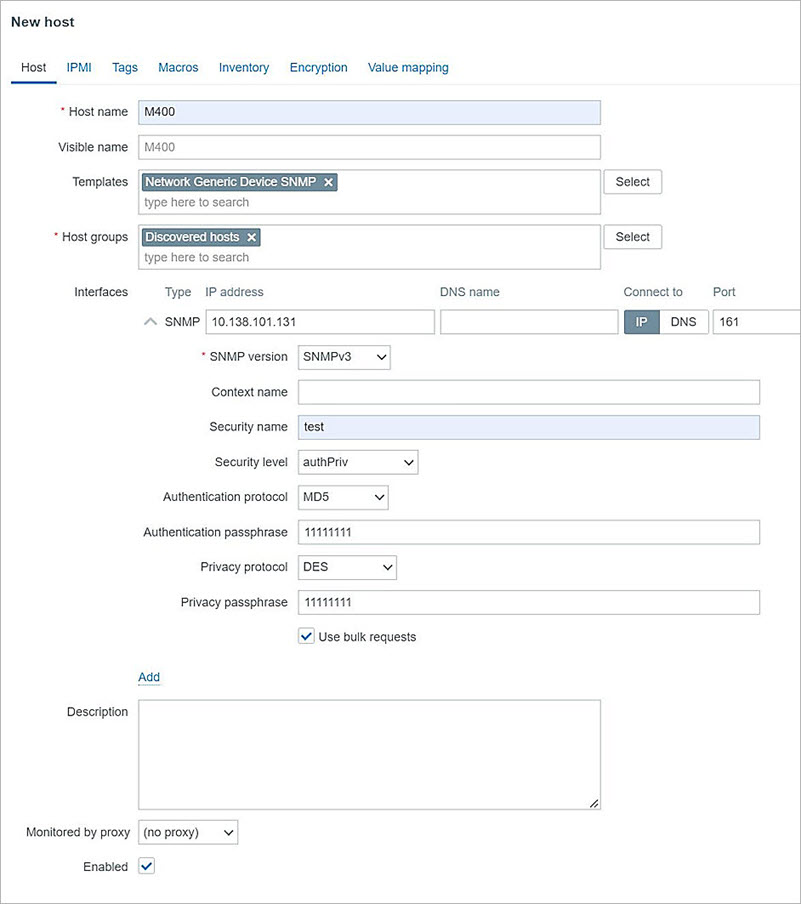Click Select next to Host groups
The image size is (801, 904).
[632, 237]
